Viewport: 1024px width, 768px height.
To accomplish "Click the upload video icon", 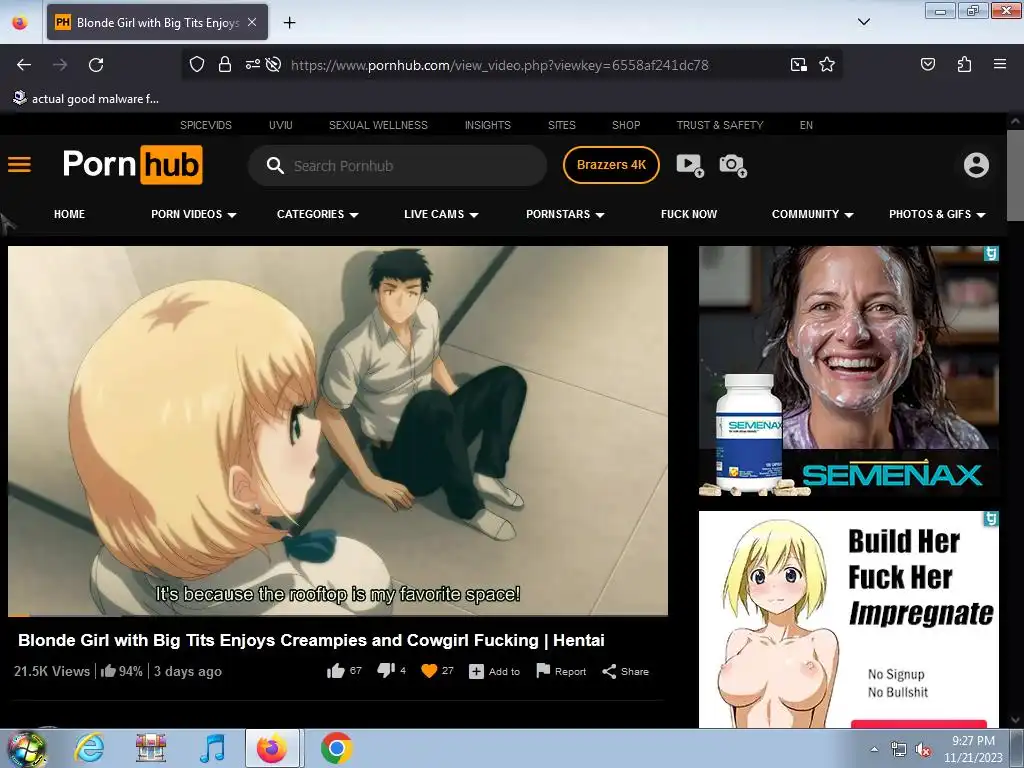I will point(690,165).
